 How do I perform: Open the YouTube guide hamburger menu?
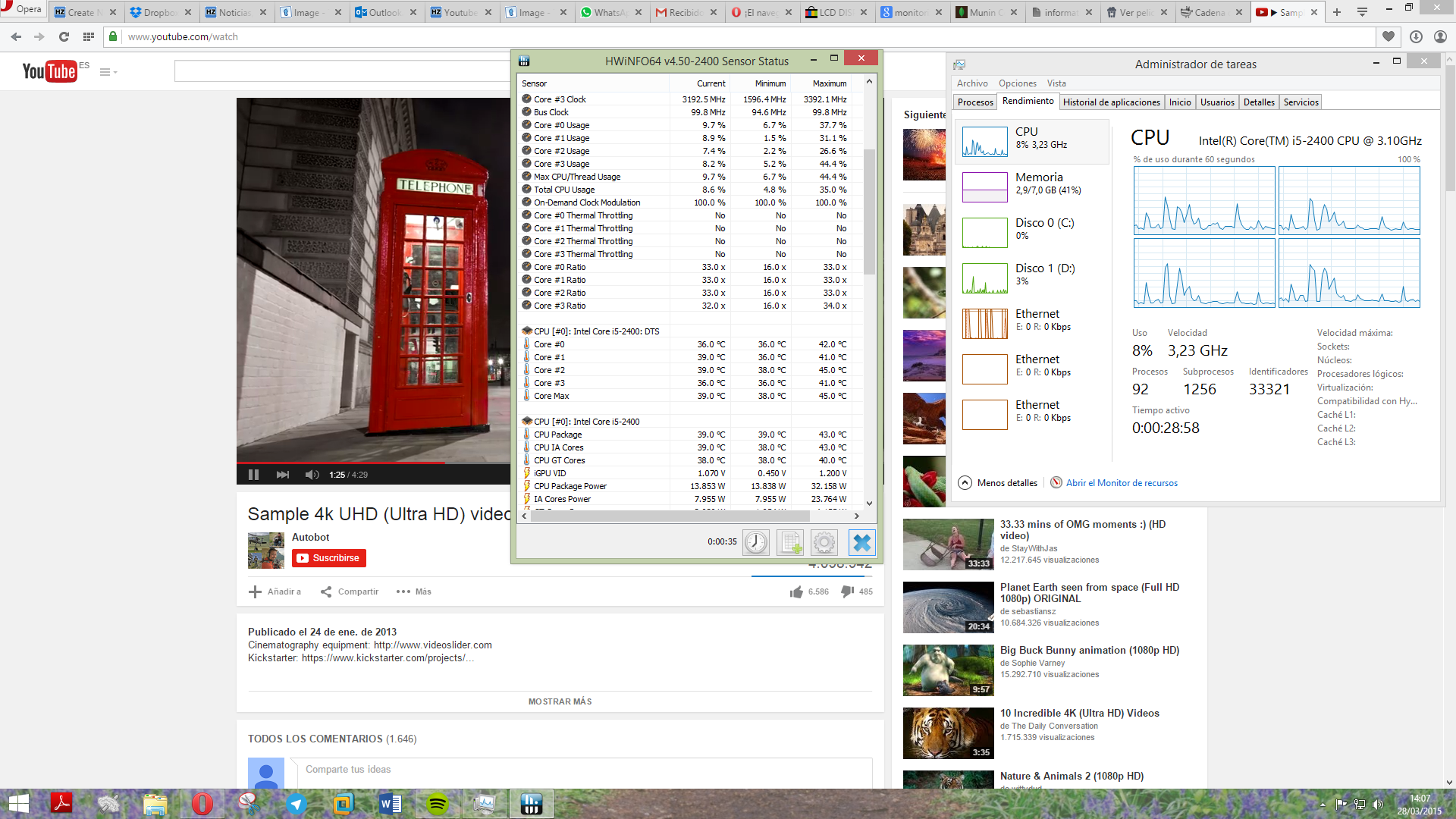108,72
